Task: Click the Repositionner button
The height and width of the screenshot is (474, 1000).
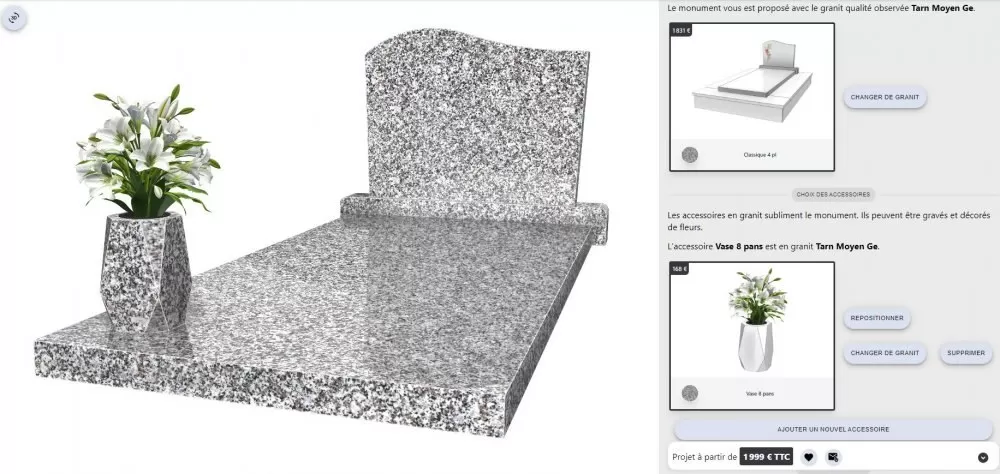Action: click(876, 318)
